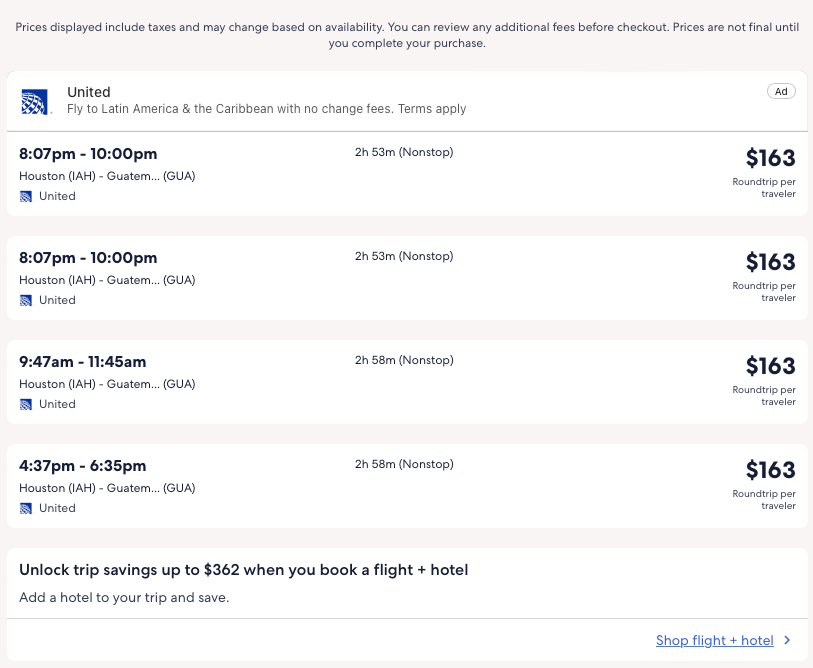
Task: Click the $163 price on the 4:37pm flight
Action: (770, 470)
